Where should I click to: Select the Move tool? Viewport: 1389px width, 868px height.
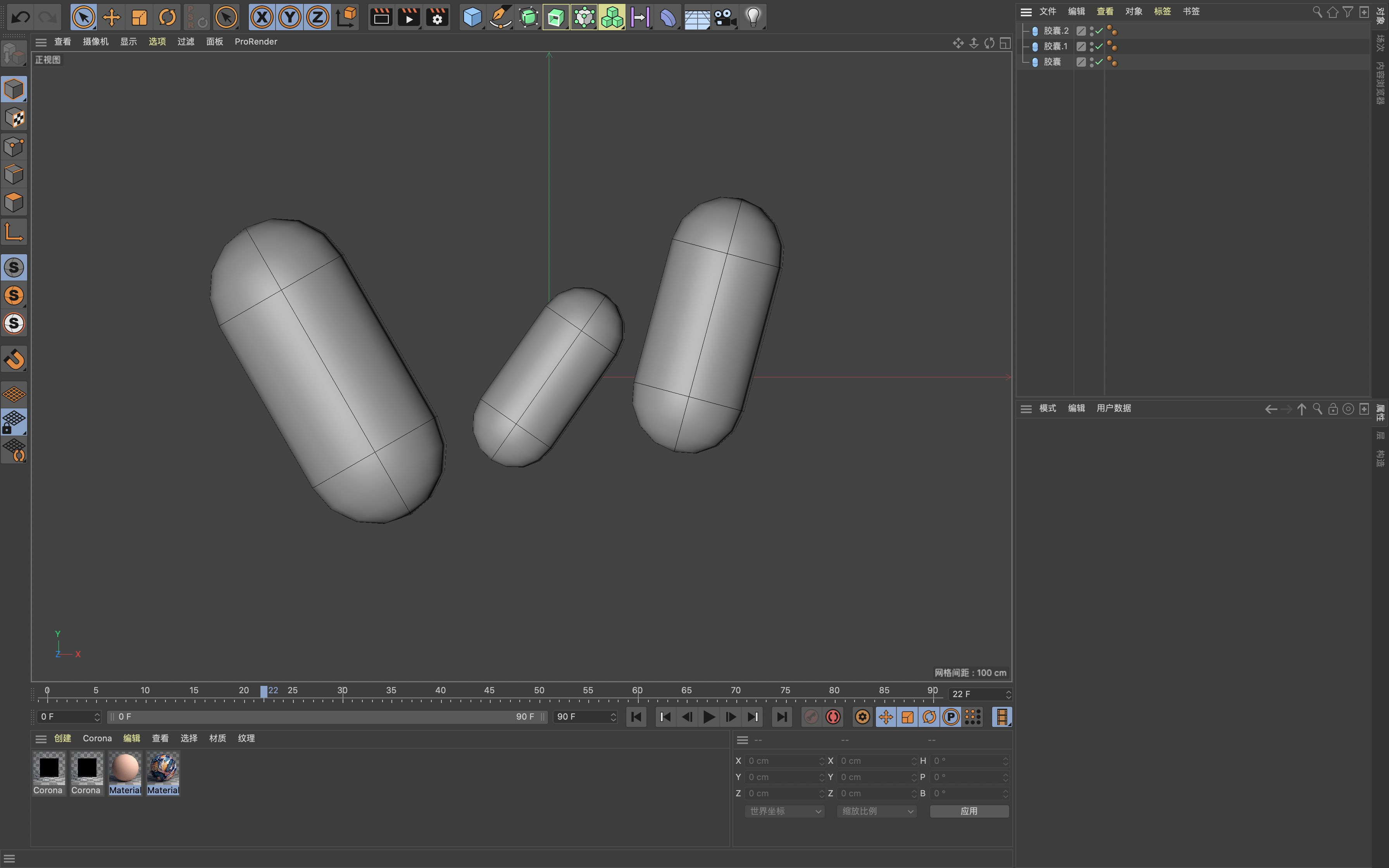point(111,17)
